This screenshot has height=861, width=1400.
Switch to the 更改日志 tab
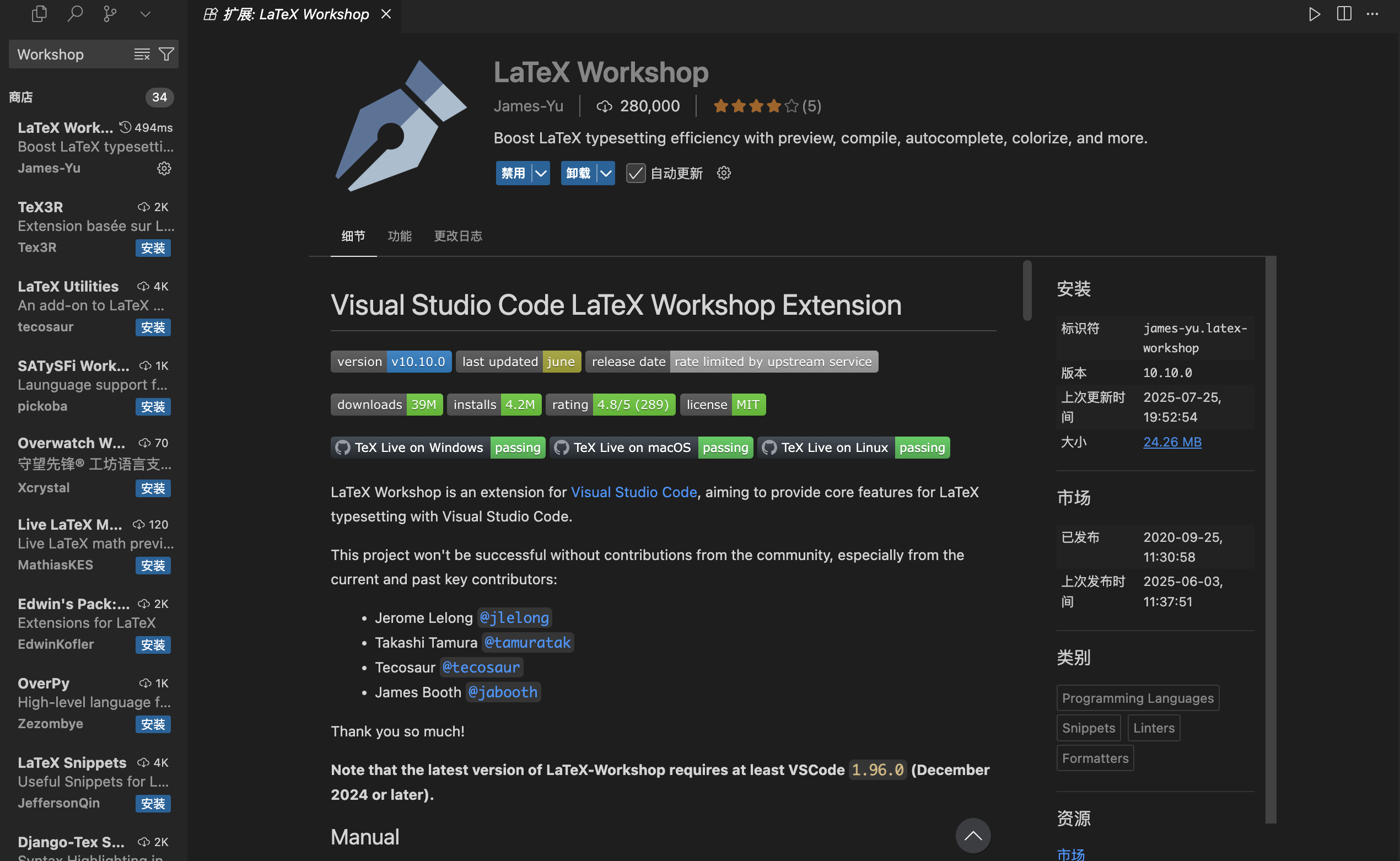tap(459, 236)
